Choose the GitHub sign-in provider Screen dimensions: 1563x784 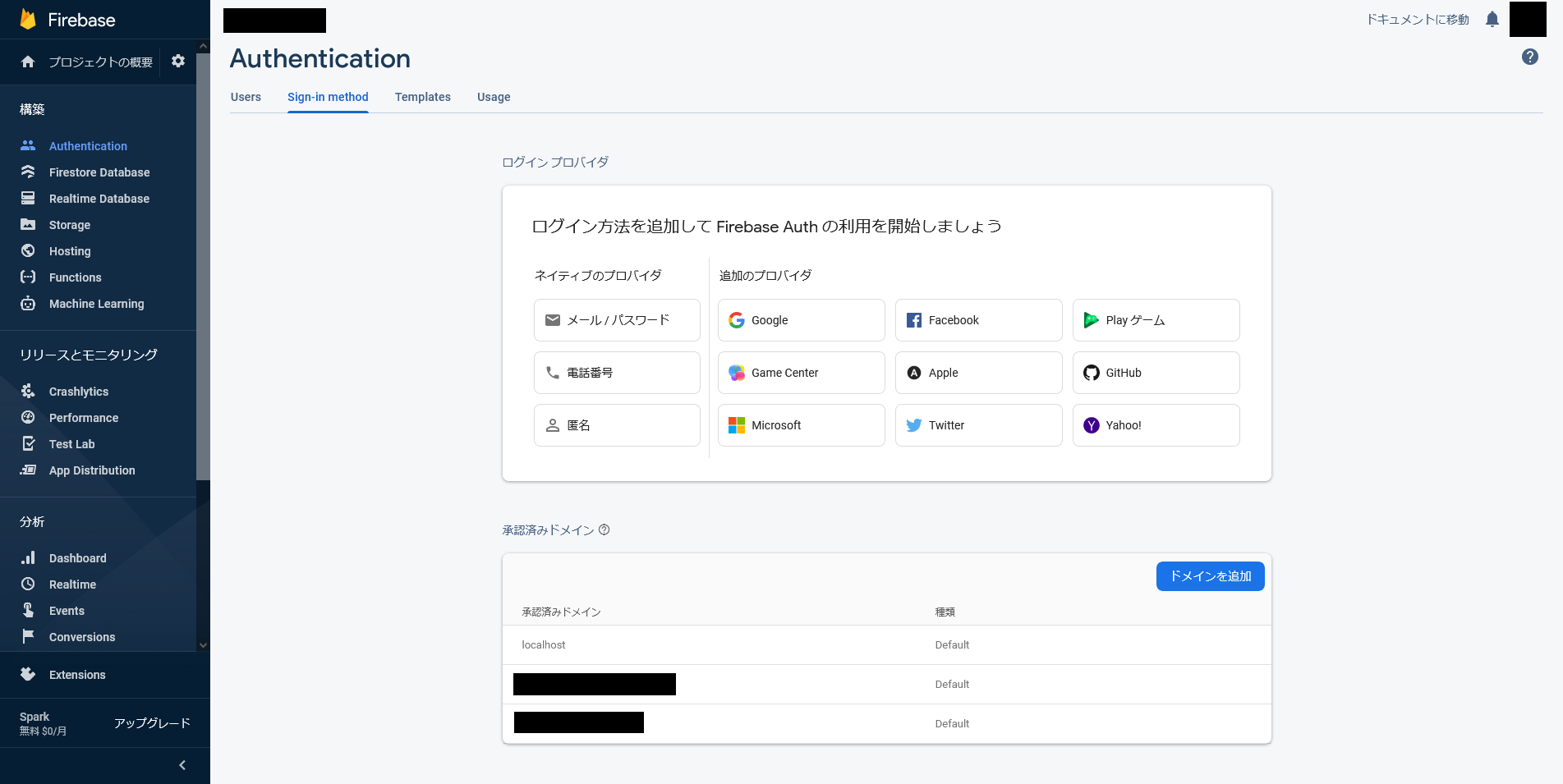[x=1155, y=373]
